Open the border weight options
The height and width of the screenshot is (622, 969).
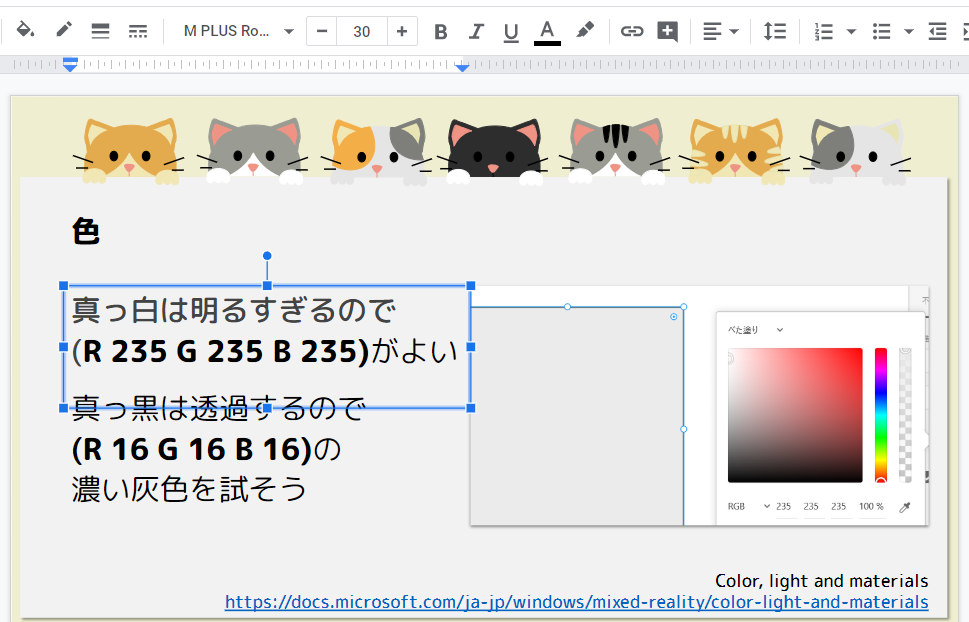pyautogui.click(x=100, y=30)
